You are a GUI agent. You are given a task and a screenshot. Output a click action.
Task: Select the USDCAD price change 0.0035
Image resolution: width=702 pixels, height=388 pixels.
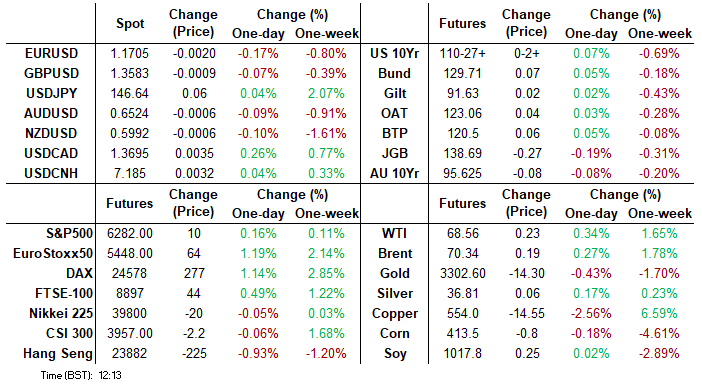click(x=194, y=153)
